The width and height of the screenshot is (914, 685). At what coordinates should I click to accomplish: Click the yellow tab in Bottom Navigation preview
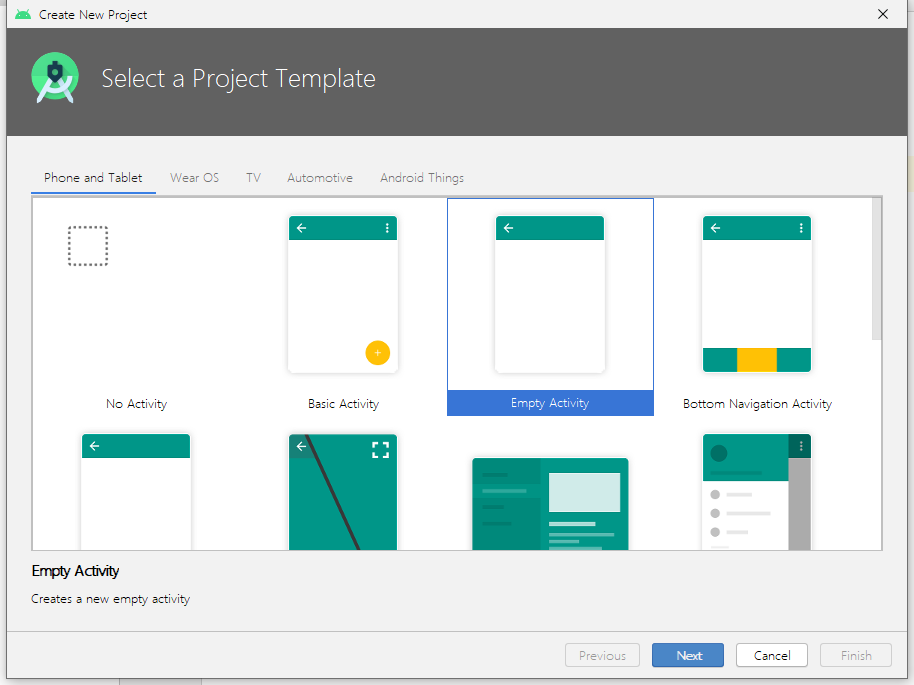[757, 360]
